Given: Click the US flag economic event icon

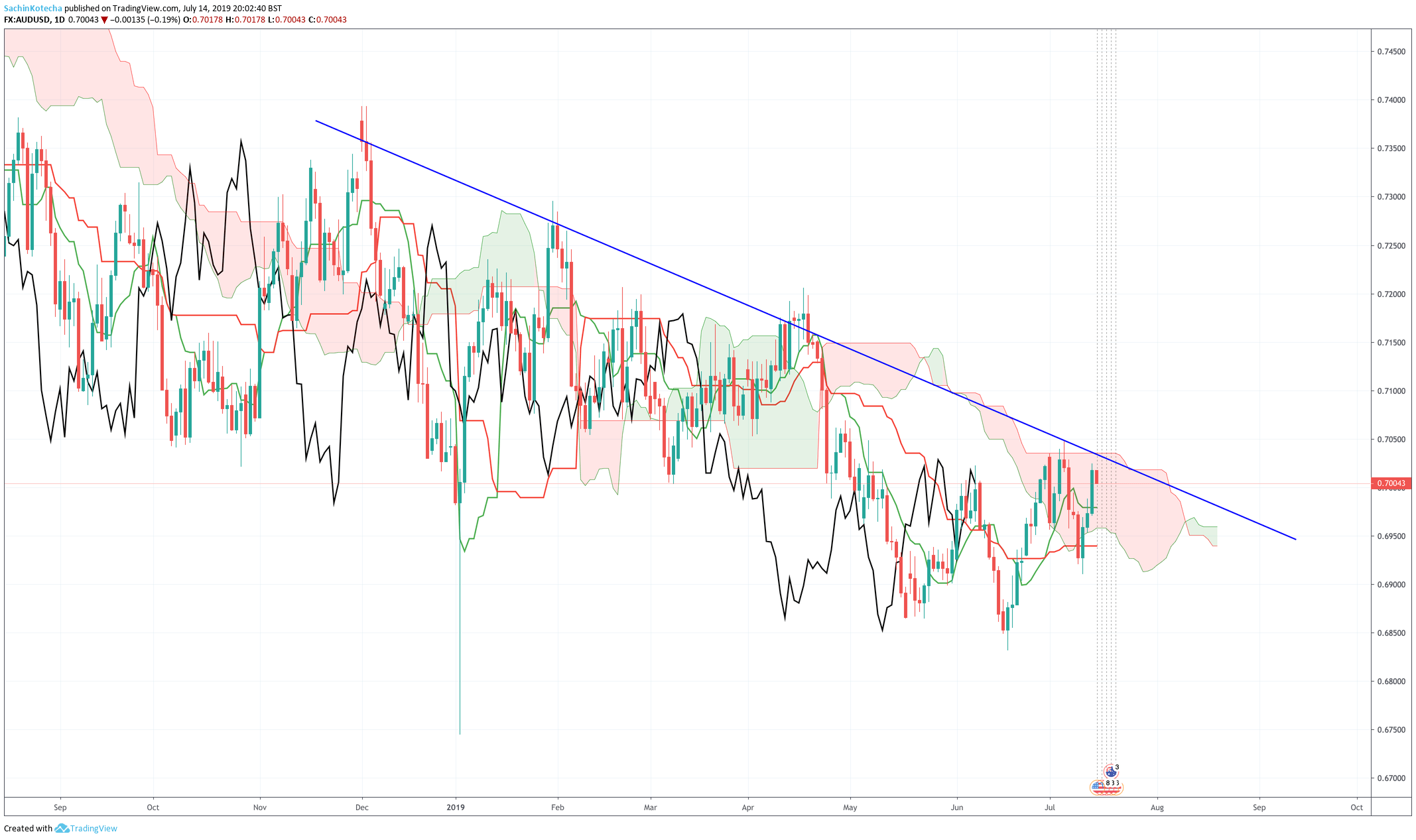Looking at the screenshot, I should (1098, 787).
